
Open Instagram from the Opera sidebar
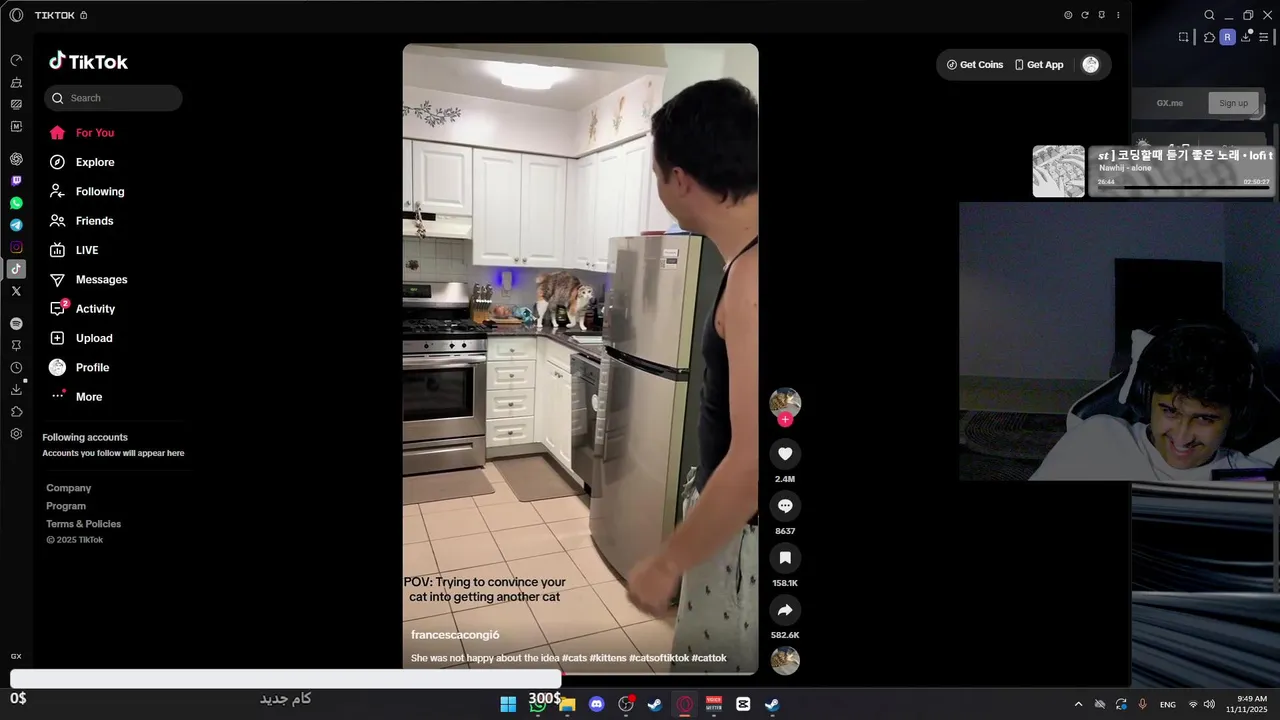click(16, 247)
